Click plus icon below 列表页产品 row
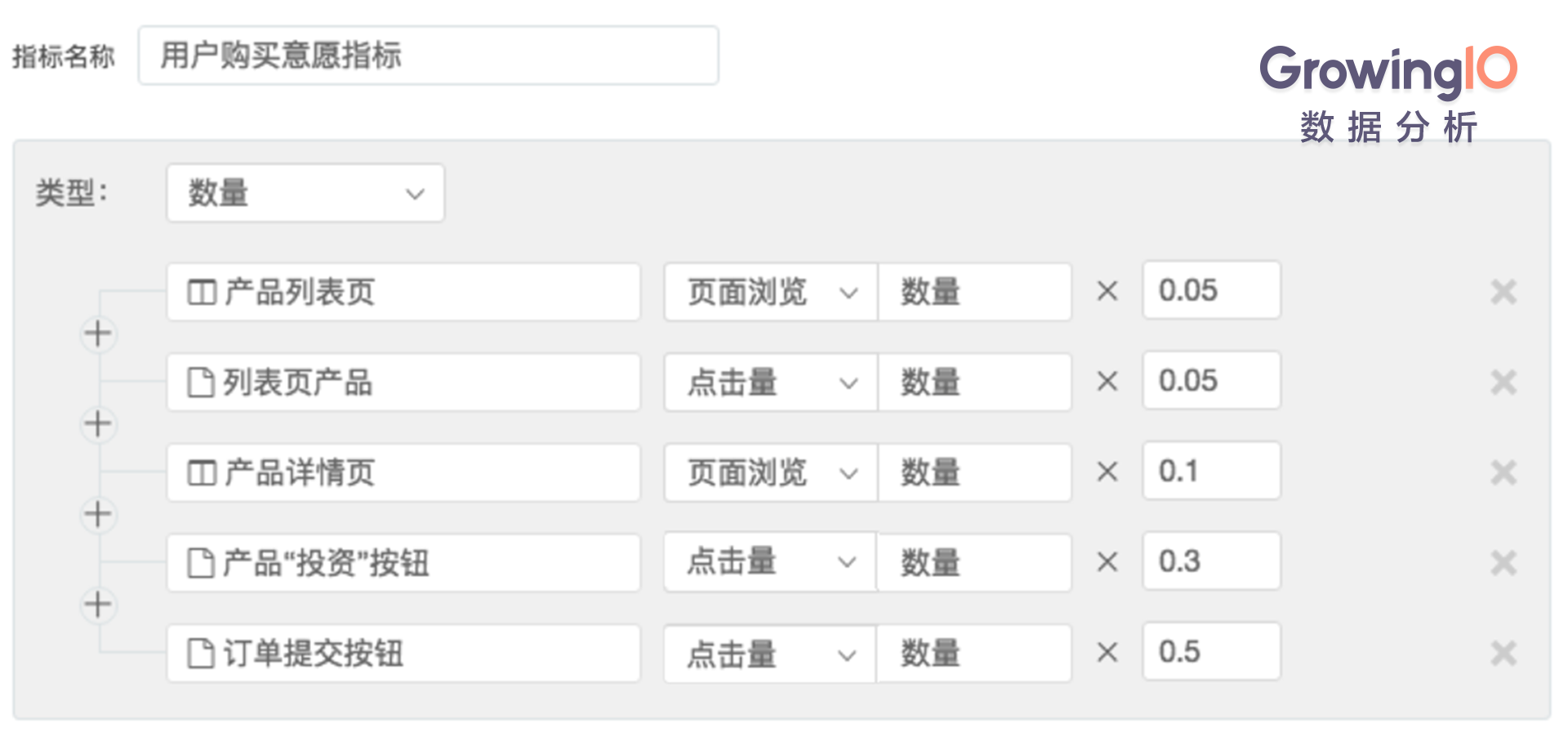Viewport: 1568px width, 731px height. (98, 424)
